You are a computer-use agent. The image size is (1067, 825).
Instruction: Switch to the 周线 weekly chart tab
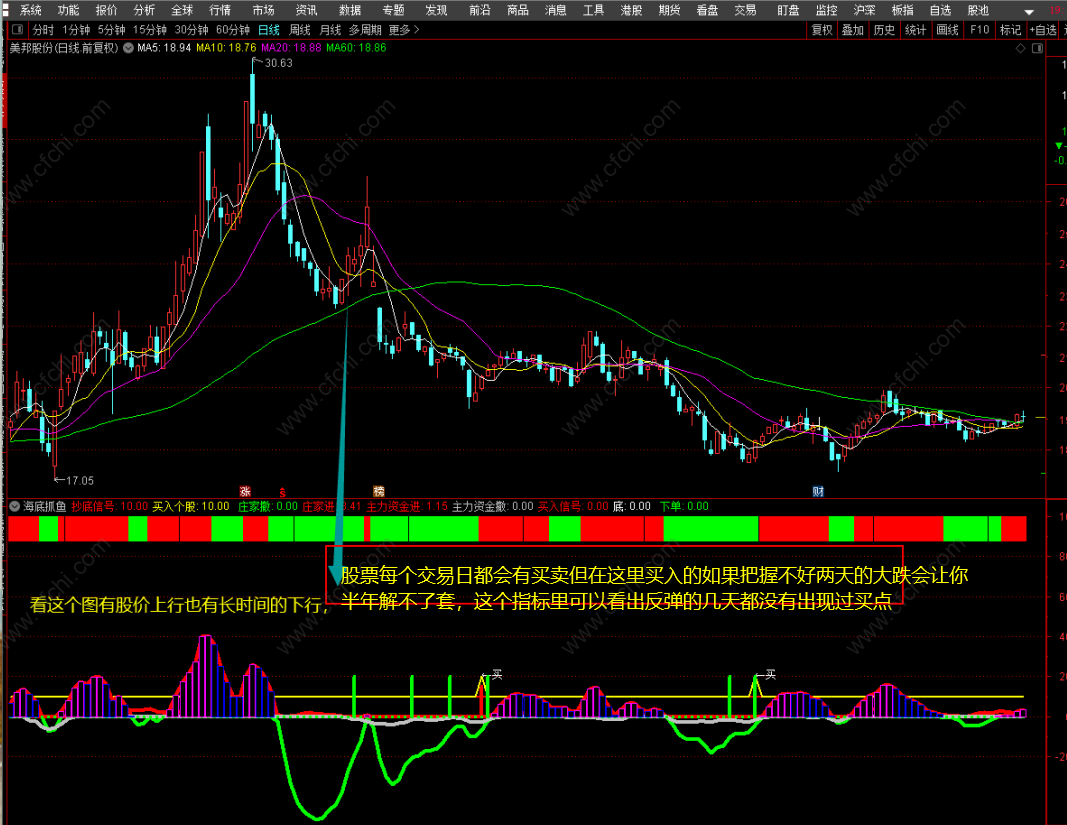coord(300,30)
